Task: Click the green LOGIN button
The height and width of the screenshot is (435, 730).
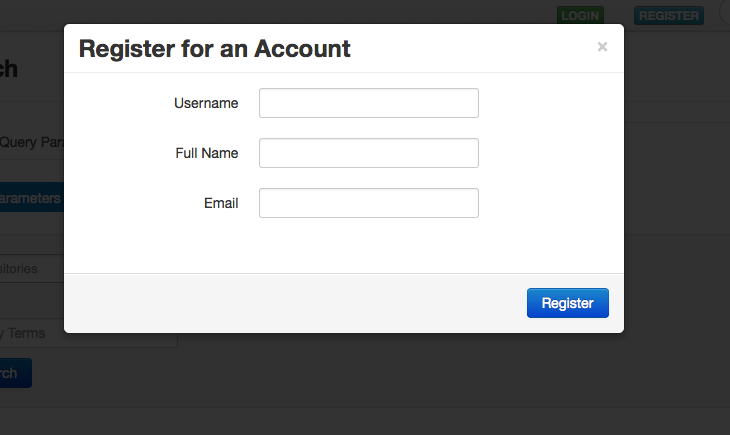Action: pyautogui.click(x=580, y=15)
